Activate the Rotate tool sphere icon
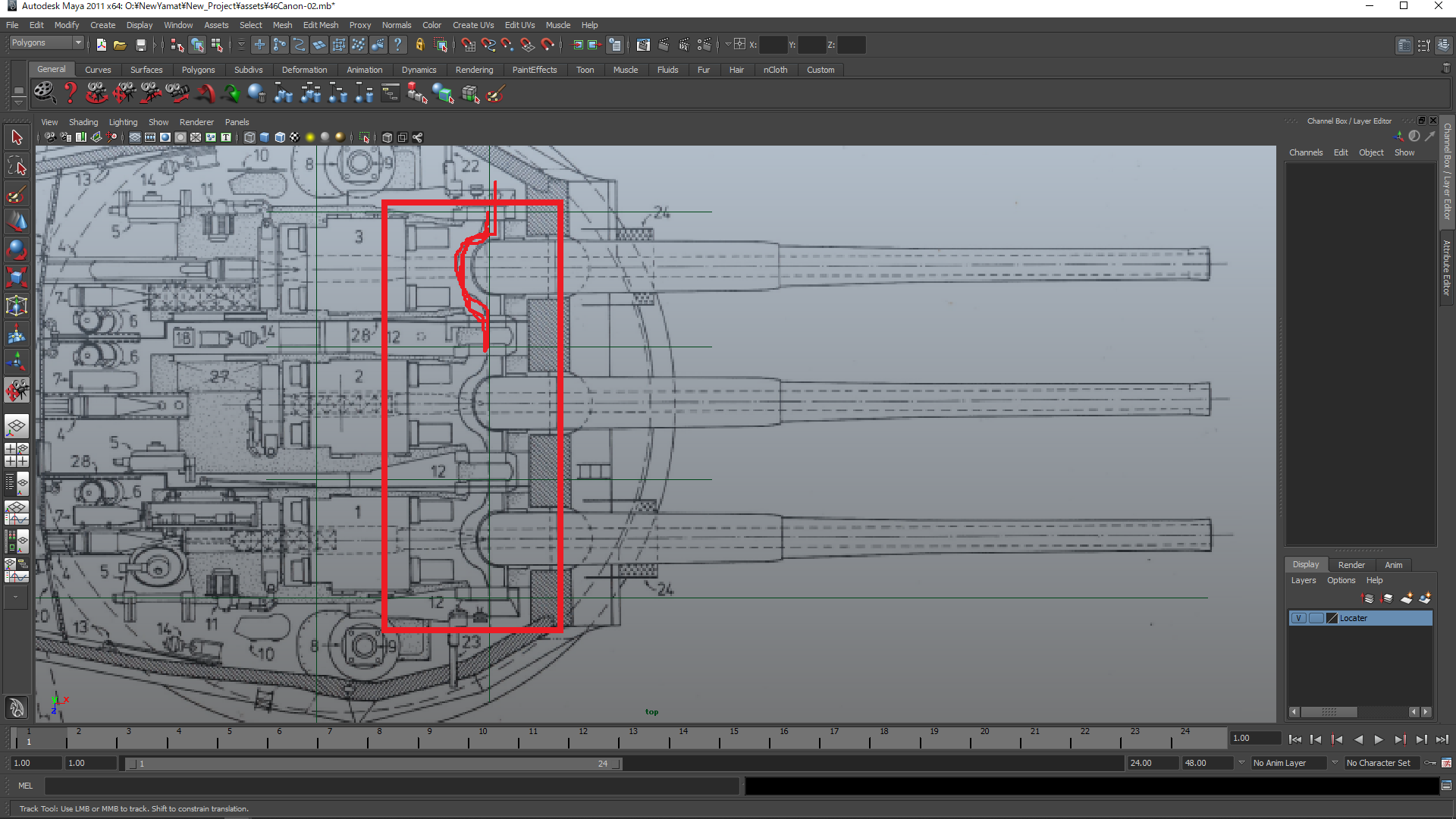The height and width of the screenshot is (819, 1456). pos(17,249)
